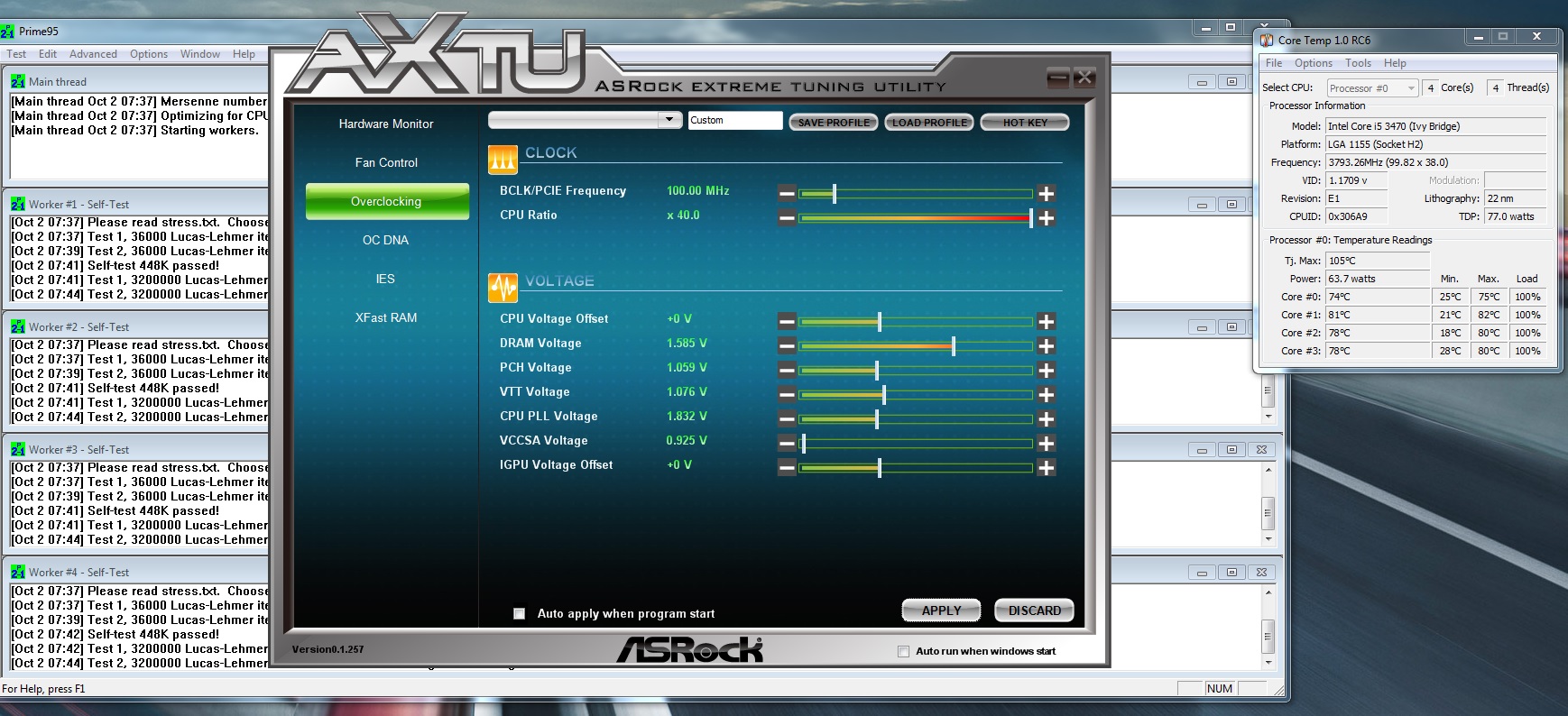The image size is (1568, 716).
Task: Raise IGPU Voltage Offset with plus button
Action: [x=1047, y=468]
